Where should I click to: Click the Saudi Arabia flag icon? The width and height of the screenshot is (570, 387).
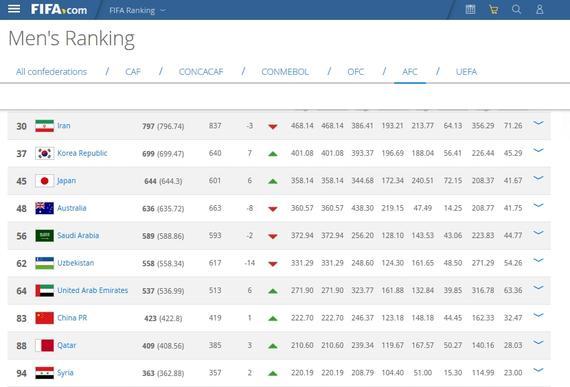(x=45, y=235)
